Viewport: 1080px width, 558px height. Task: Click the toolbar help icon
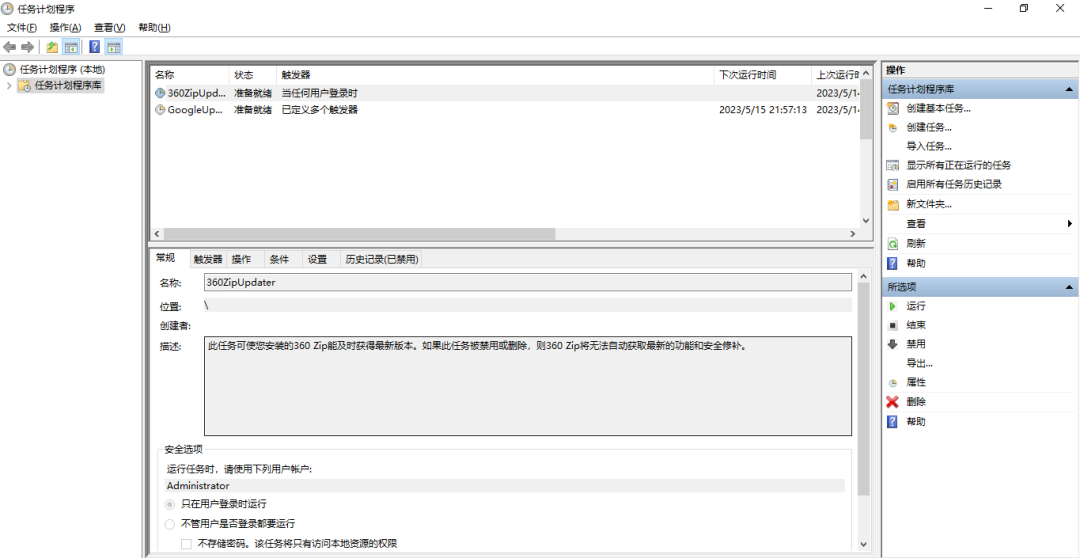tap(94, 47)
